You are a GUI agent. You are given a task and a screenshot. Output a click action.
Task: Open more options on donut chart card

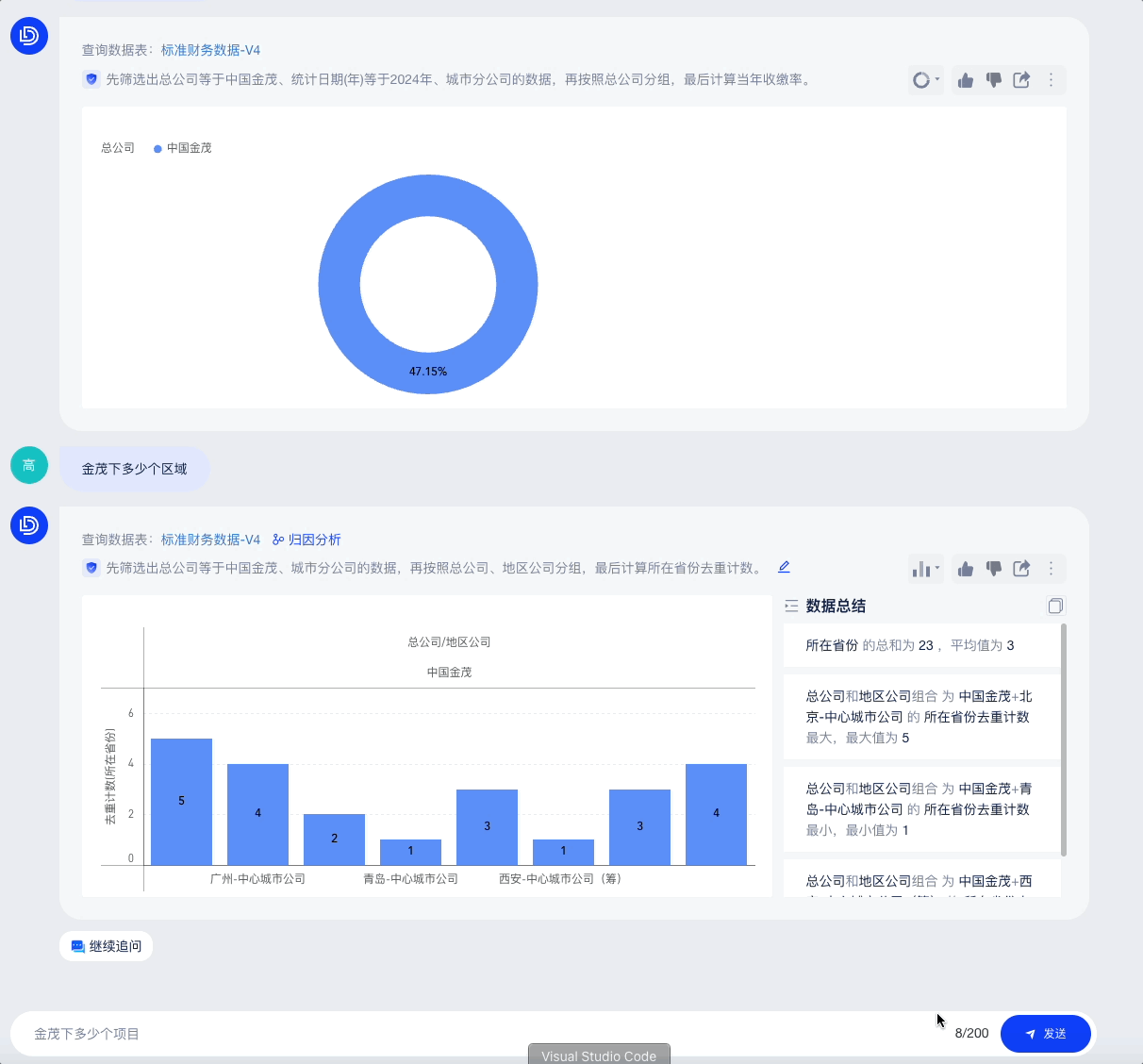click(1051, 80)
